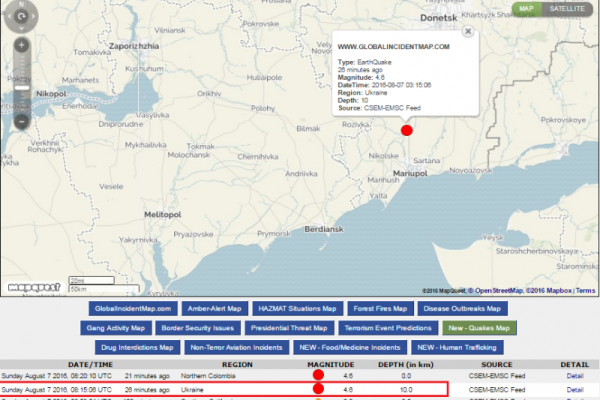Screen dimensions: 600x400
Task: Zoom in using the map plus button
Action: point(21,45)
